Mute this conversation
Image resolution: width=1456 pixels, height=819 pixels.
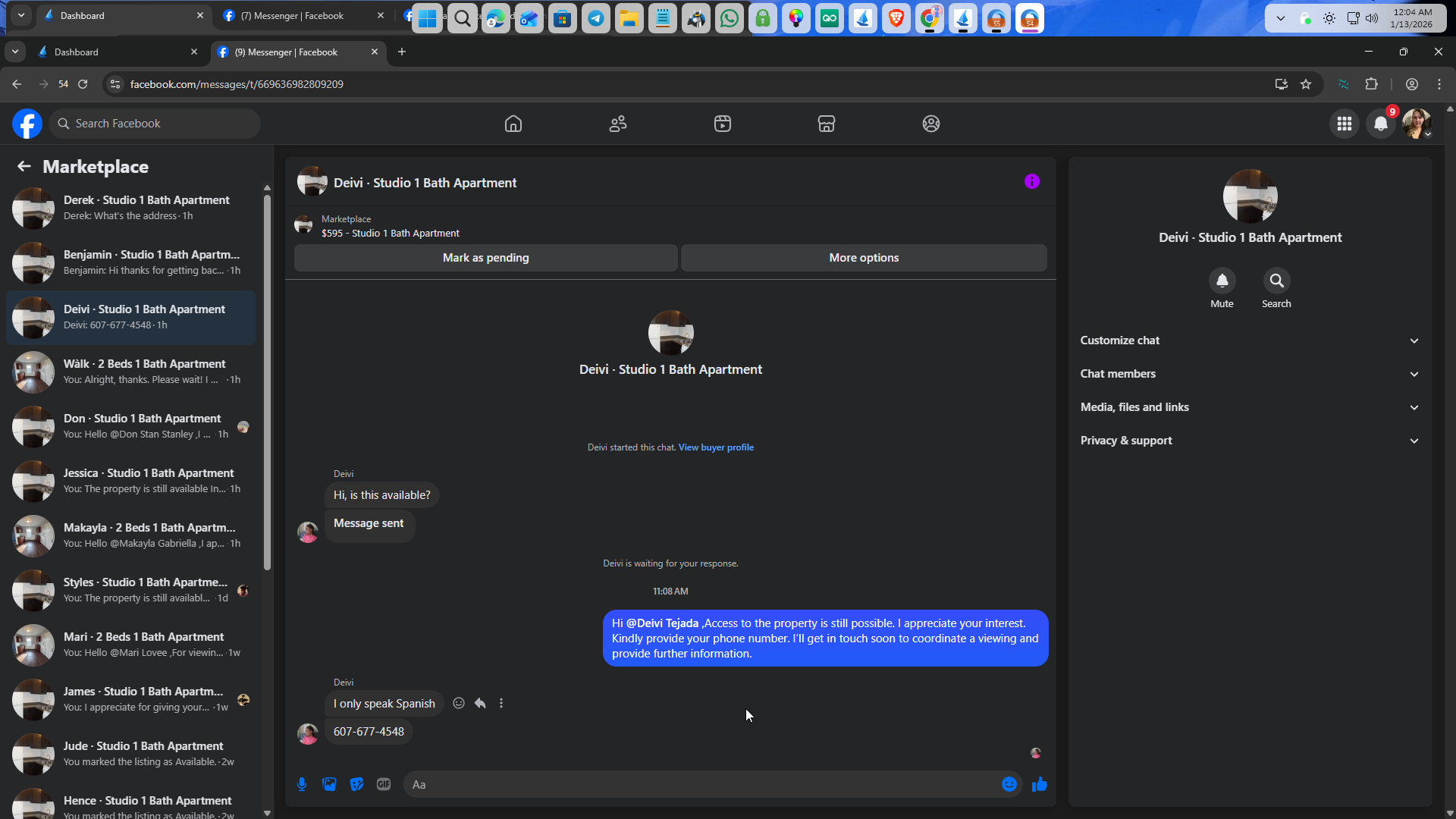click(1222, 281)
